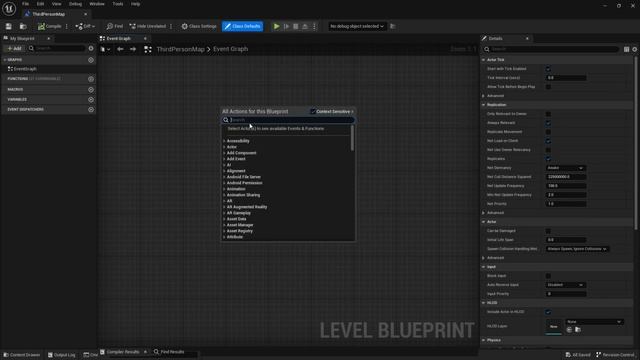Image resolution: width=640 pixels, height=360 pixels.
Task: Open the Debug menu
Action: pyautogui.click(x=75, y=4)
